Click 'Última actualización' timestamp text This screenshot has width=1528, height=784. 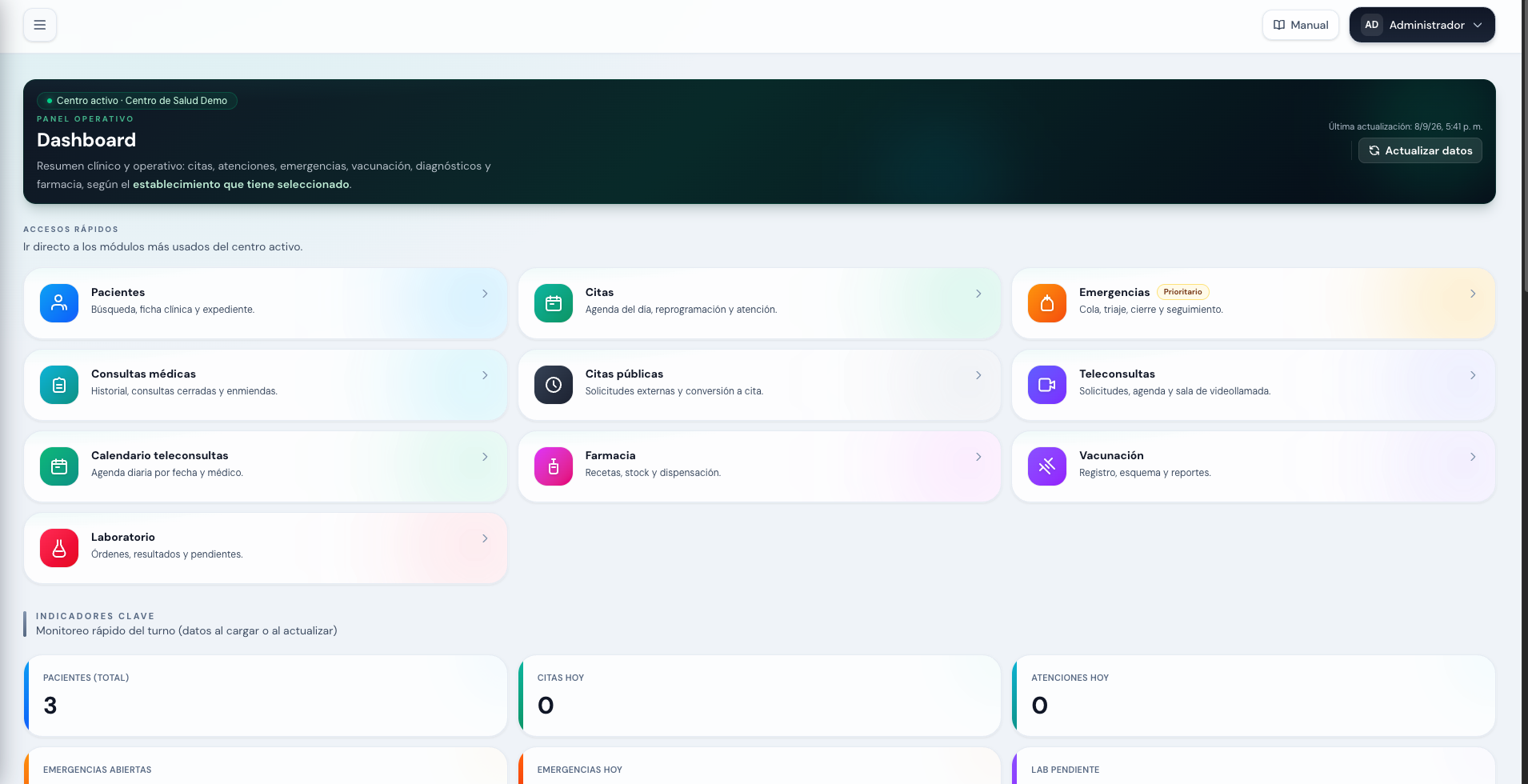pos(1406,126)
